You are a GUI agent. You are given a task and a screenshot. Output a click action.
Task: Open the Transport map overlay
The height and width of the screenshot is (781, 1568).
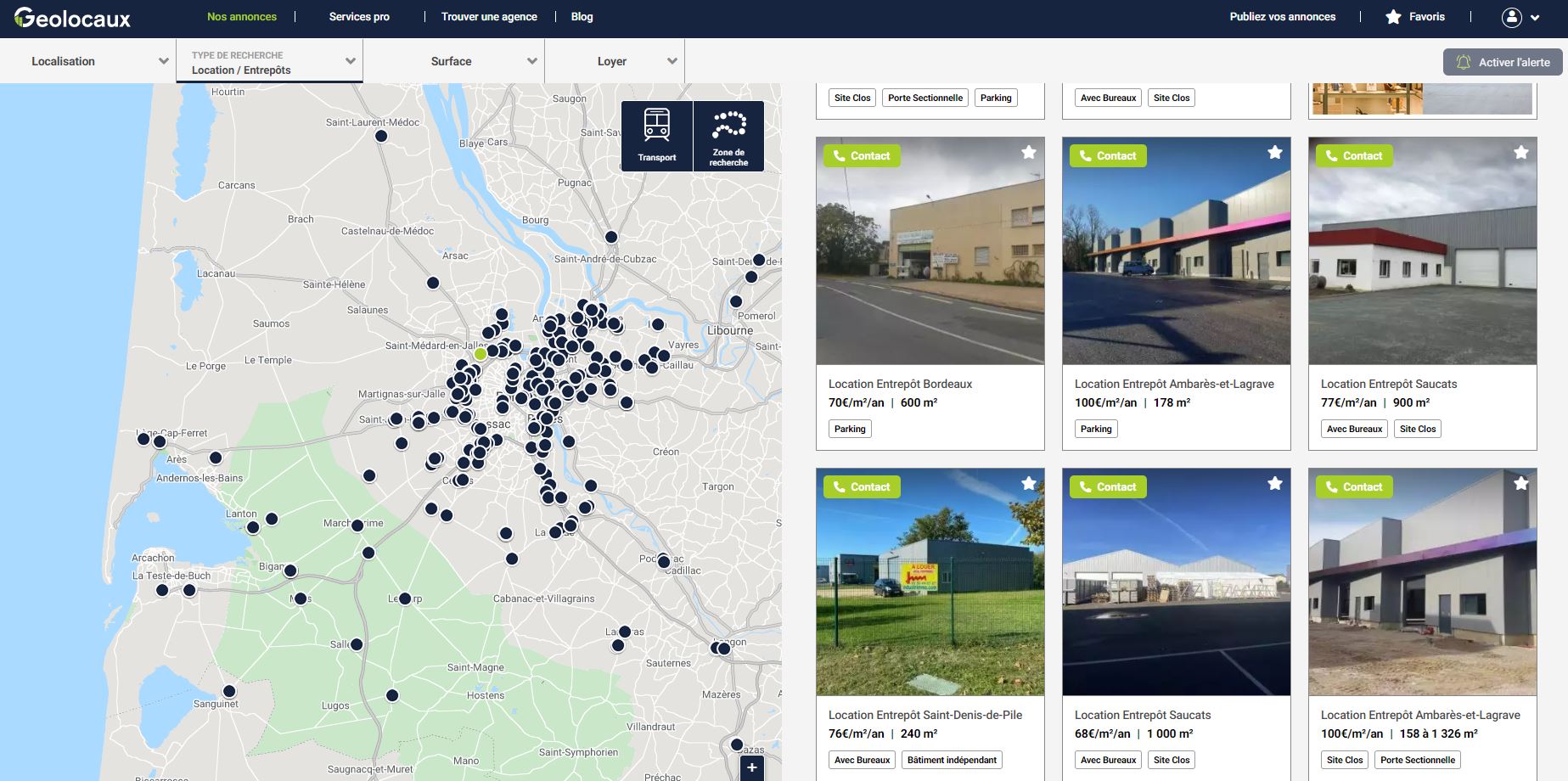tap(656, 136)
